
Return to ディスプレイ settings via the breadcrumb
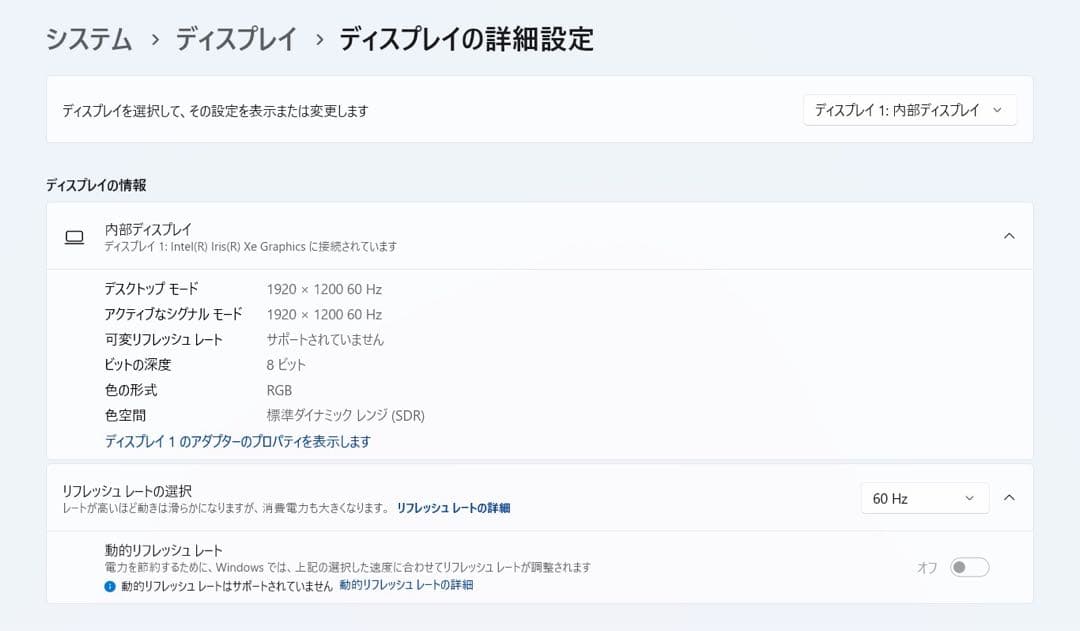click(235, 40)
